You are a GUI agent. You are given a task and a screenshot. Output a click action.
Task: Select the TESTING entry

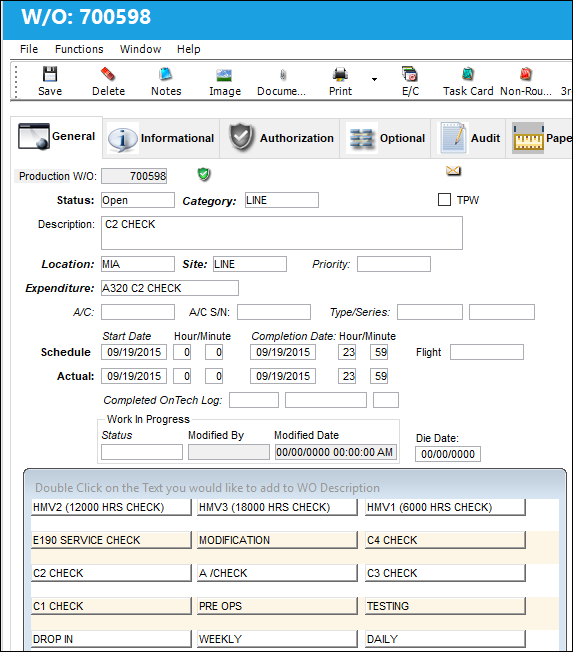click(x=445, y=606)
